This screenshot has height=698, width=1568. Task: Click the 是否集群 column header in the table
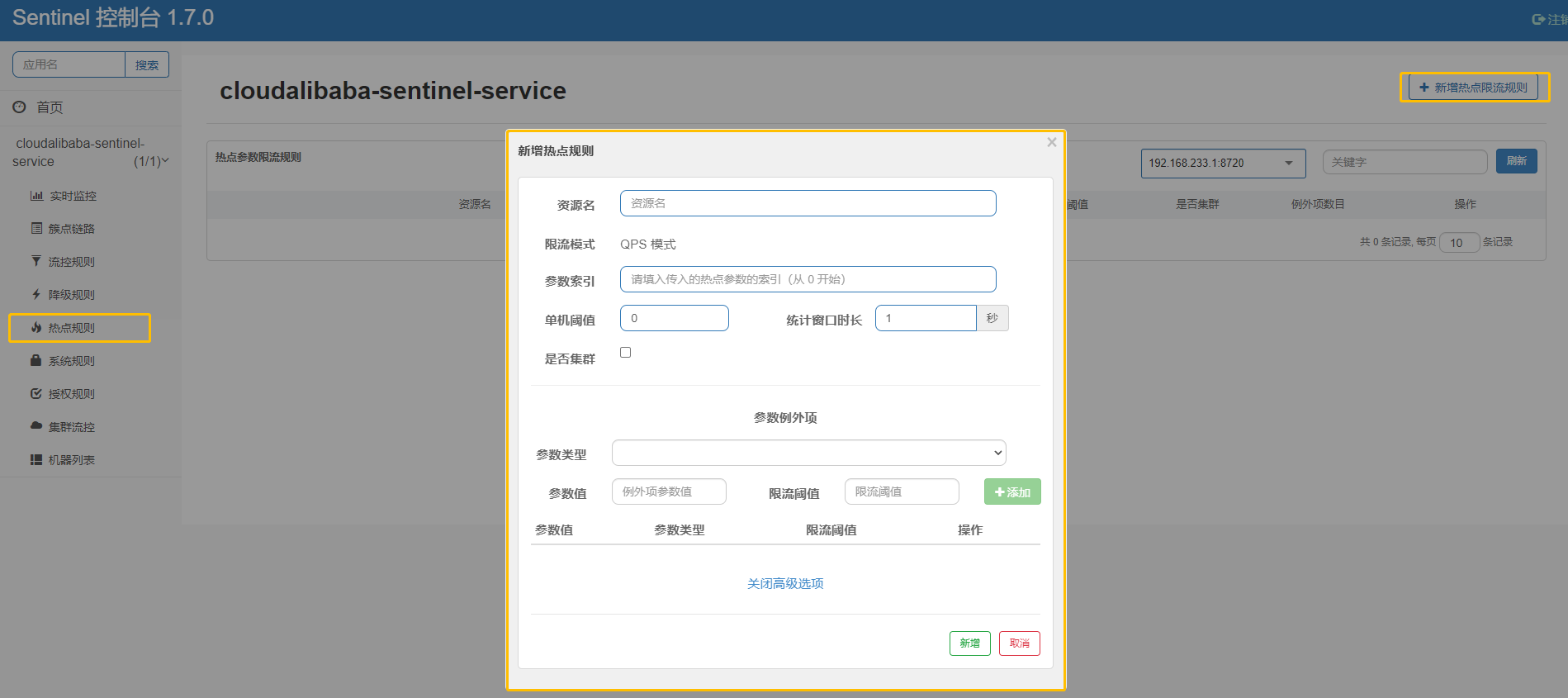1197,204
